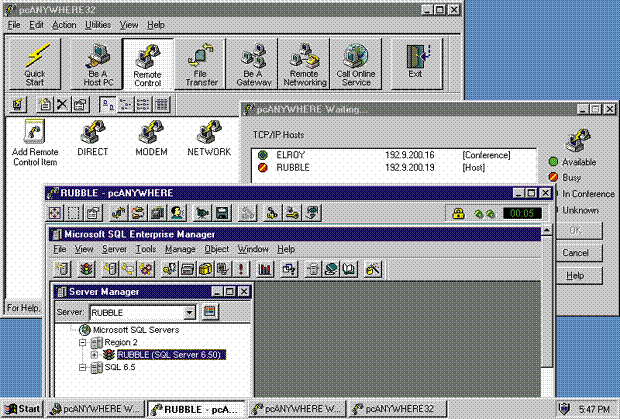Select the RUBBLE host in TCP/IP Hosts
The image size is (620, 419).
394,168
